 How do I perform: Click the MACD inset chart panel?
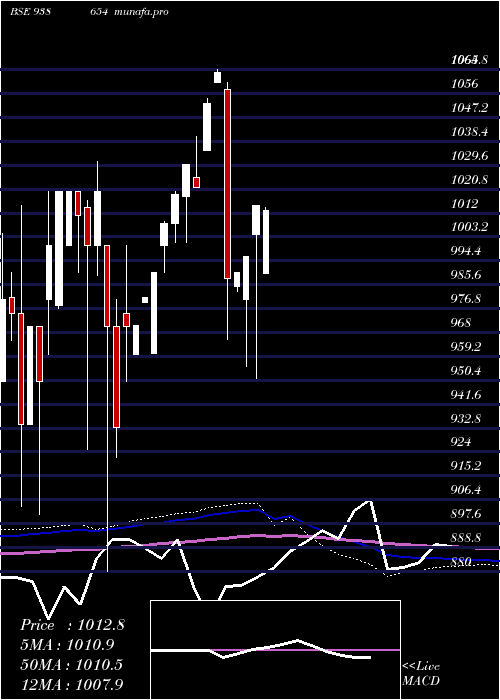point(275,650)
